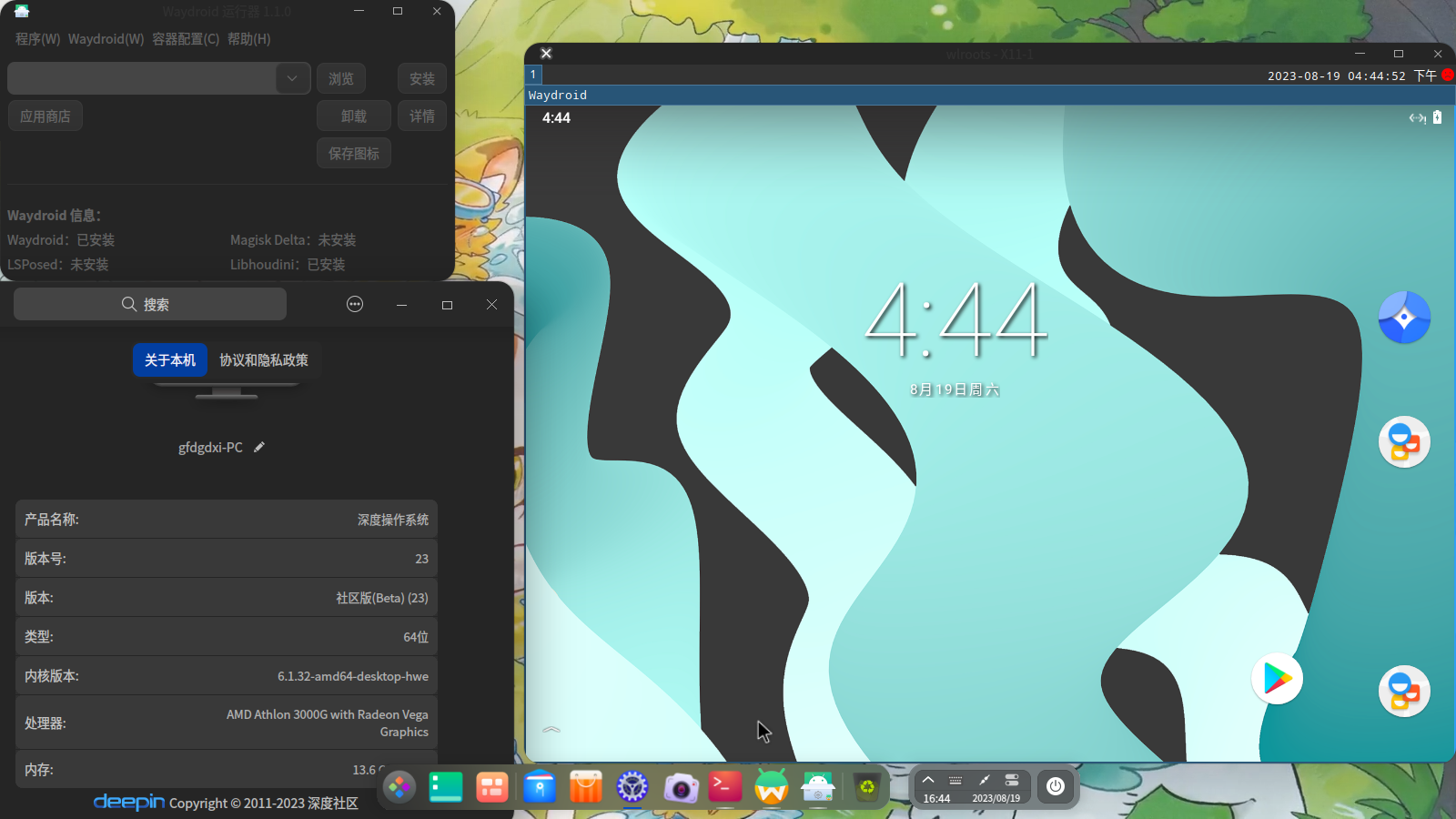
Task: Expand the Android app drawer arrow
Action: tap(551, 730)
